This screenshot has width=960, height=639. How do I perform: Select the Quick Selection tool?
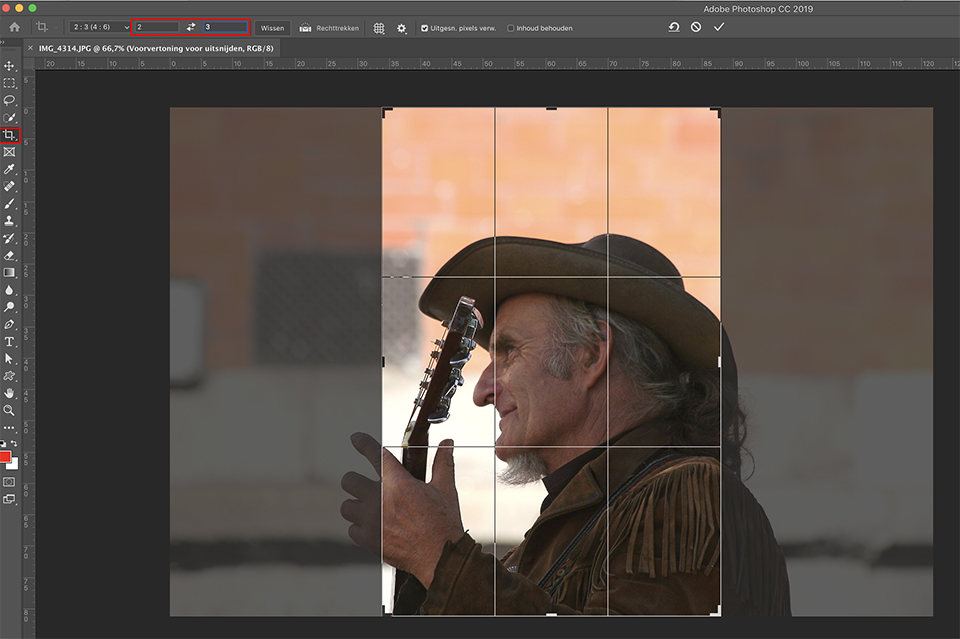point(9,118)
